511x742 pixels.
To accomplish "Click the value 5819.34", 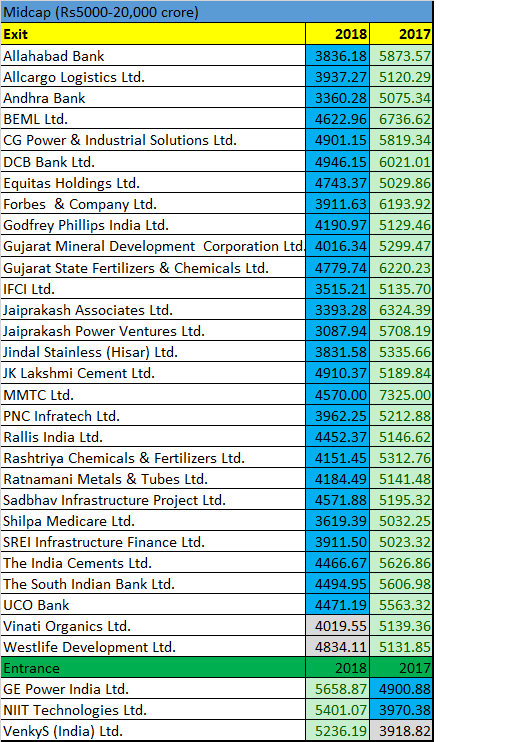I will coord(401,140).
